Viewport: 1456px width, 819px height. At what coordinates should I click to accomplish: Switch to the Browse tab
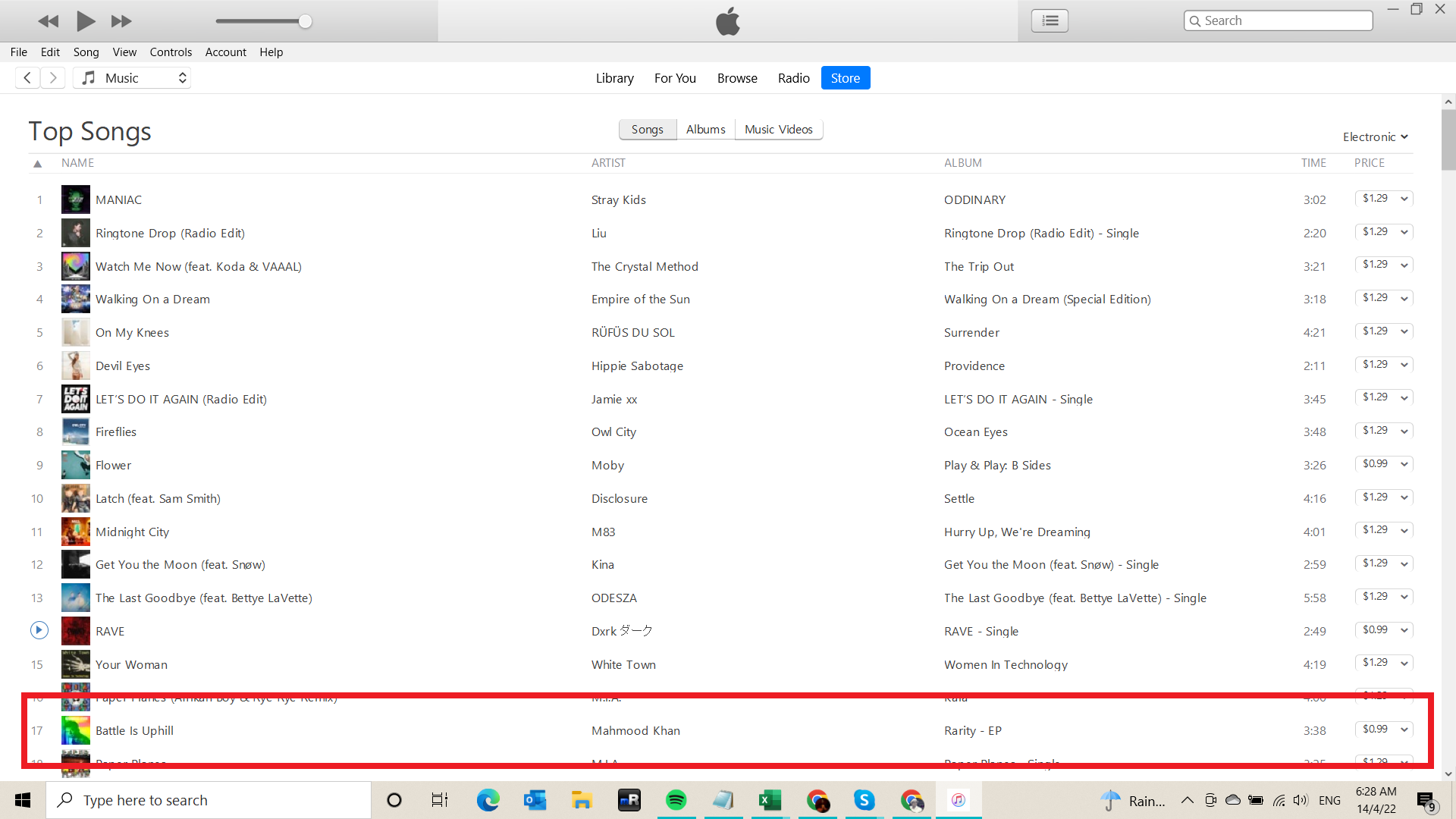737,78
